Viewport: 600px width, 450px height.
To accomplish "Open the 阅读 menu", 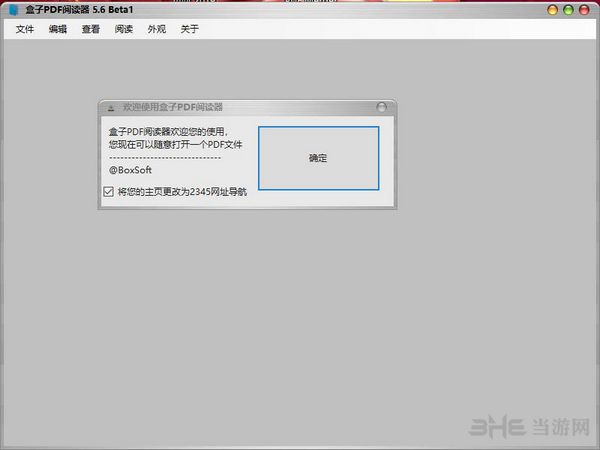I will pyautogui.click(x=124, y=29).
